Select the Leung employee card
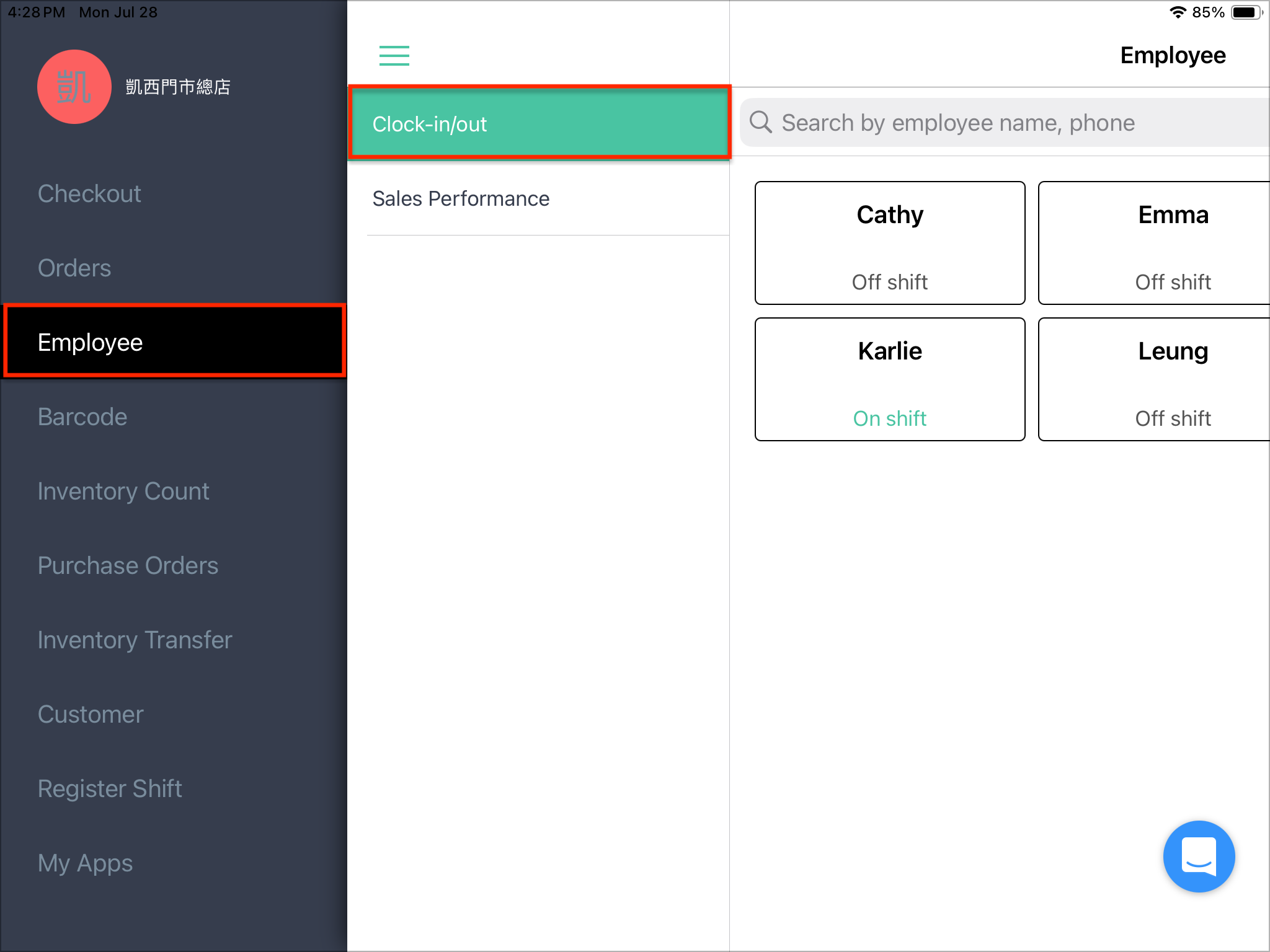This screenshot has height=952, width=1270. pyautogui.click(x=1154, y=379)
